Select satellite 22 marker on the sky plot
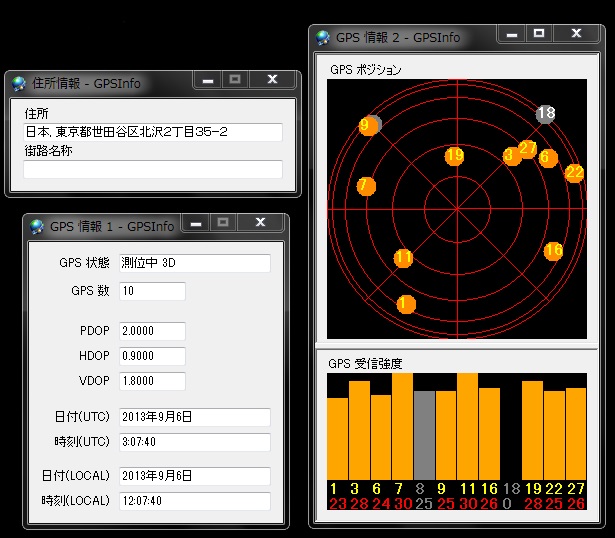615x538 pixels. (574, 173)
